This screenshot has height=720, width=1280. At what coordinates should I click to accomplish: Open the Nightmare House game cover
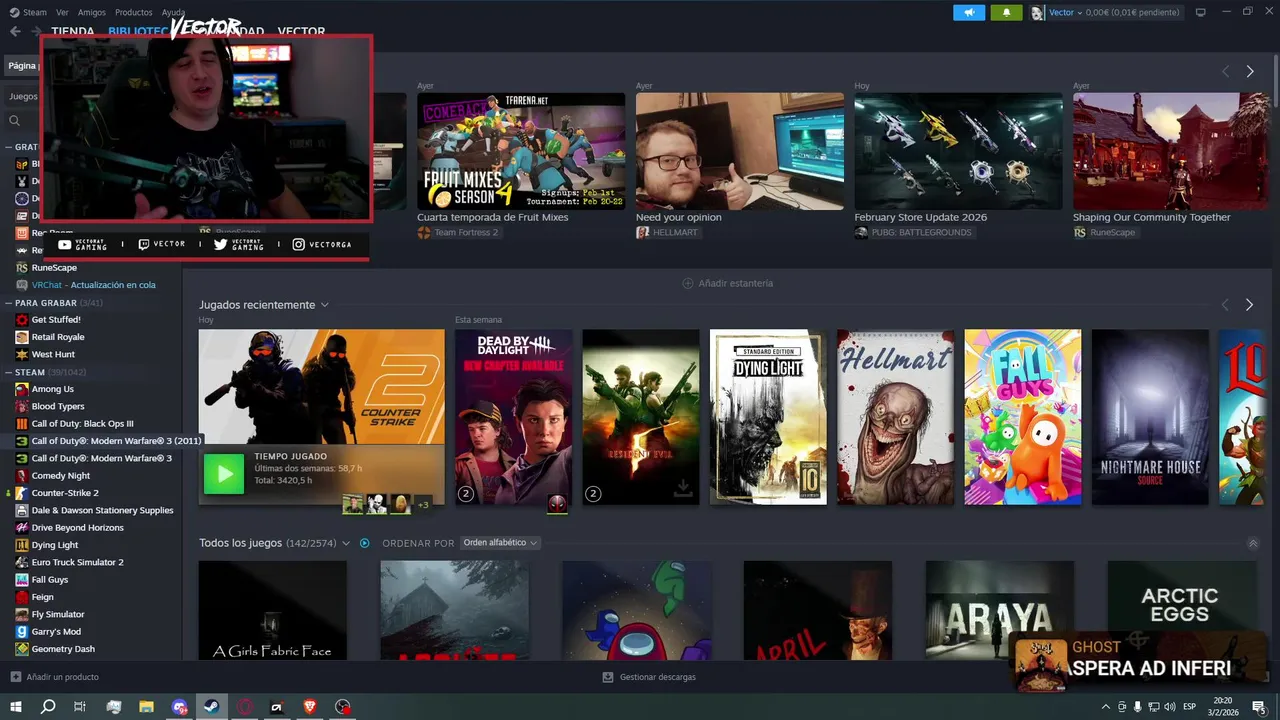click(x=1150, y=417)
